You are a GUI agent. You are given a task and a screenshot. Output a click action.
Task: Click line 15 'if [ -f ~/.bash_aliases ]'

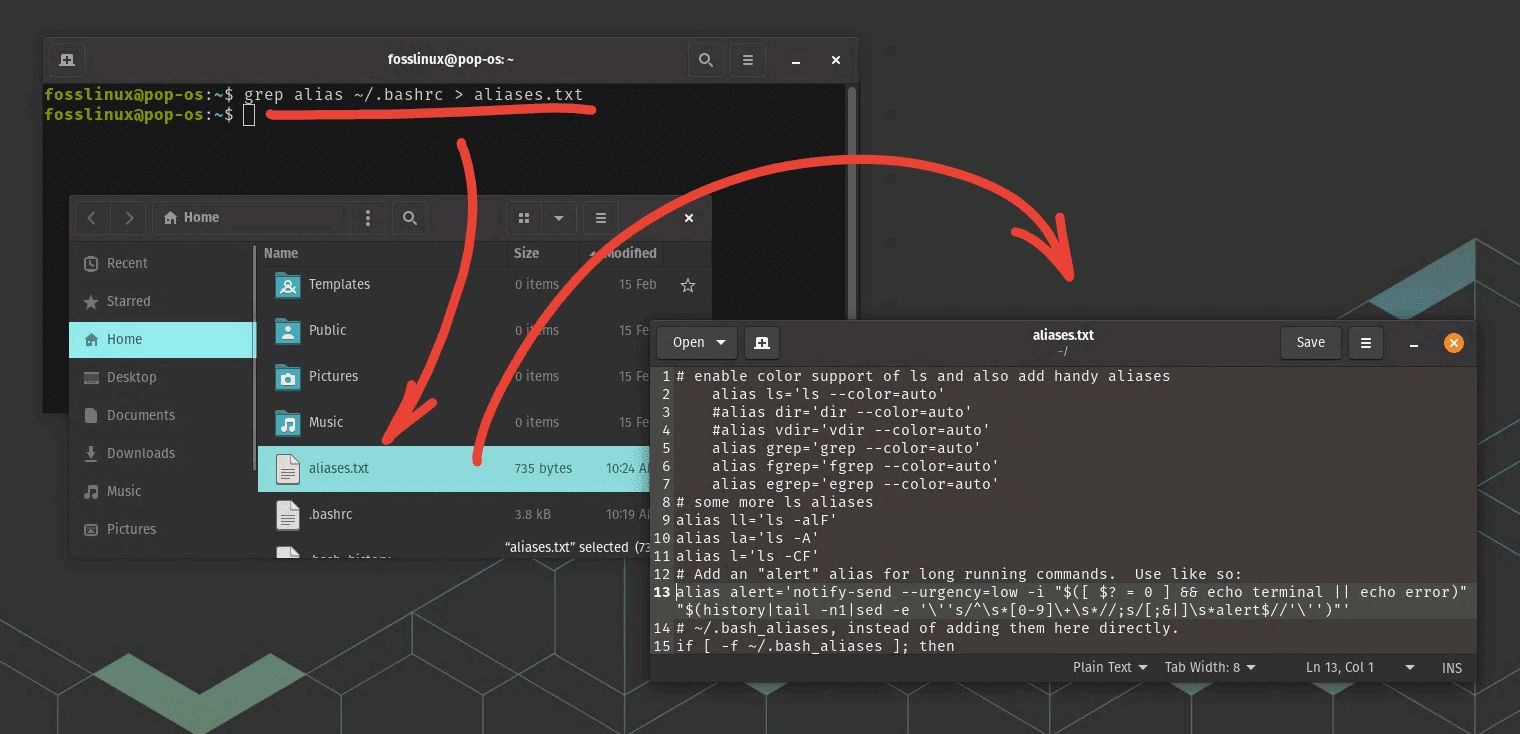815,646
